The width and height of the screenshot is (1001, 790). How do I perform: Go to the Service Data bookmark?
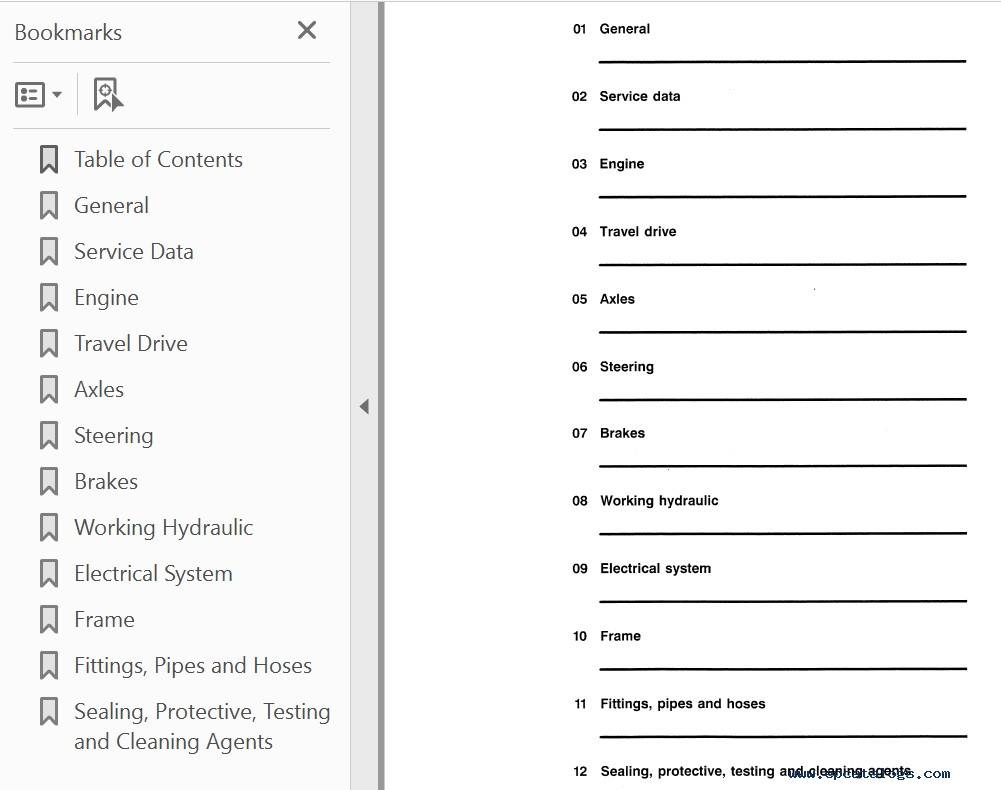[134, 252]
